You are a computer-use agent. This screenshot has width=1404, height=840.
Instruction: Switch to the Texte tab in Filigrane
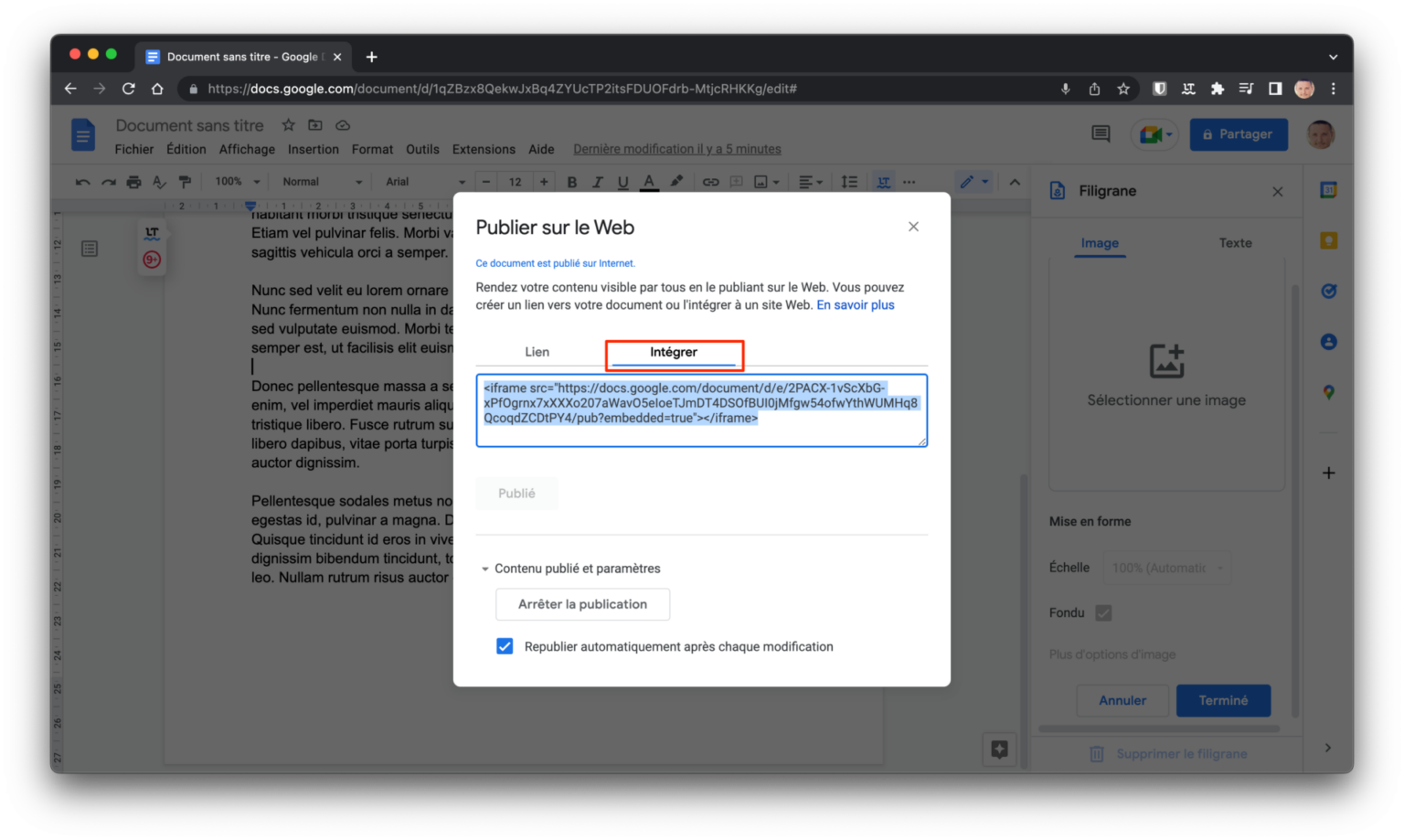[x=1235, y=243]
